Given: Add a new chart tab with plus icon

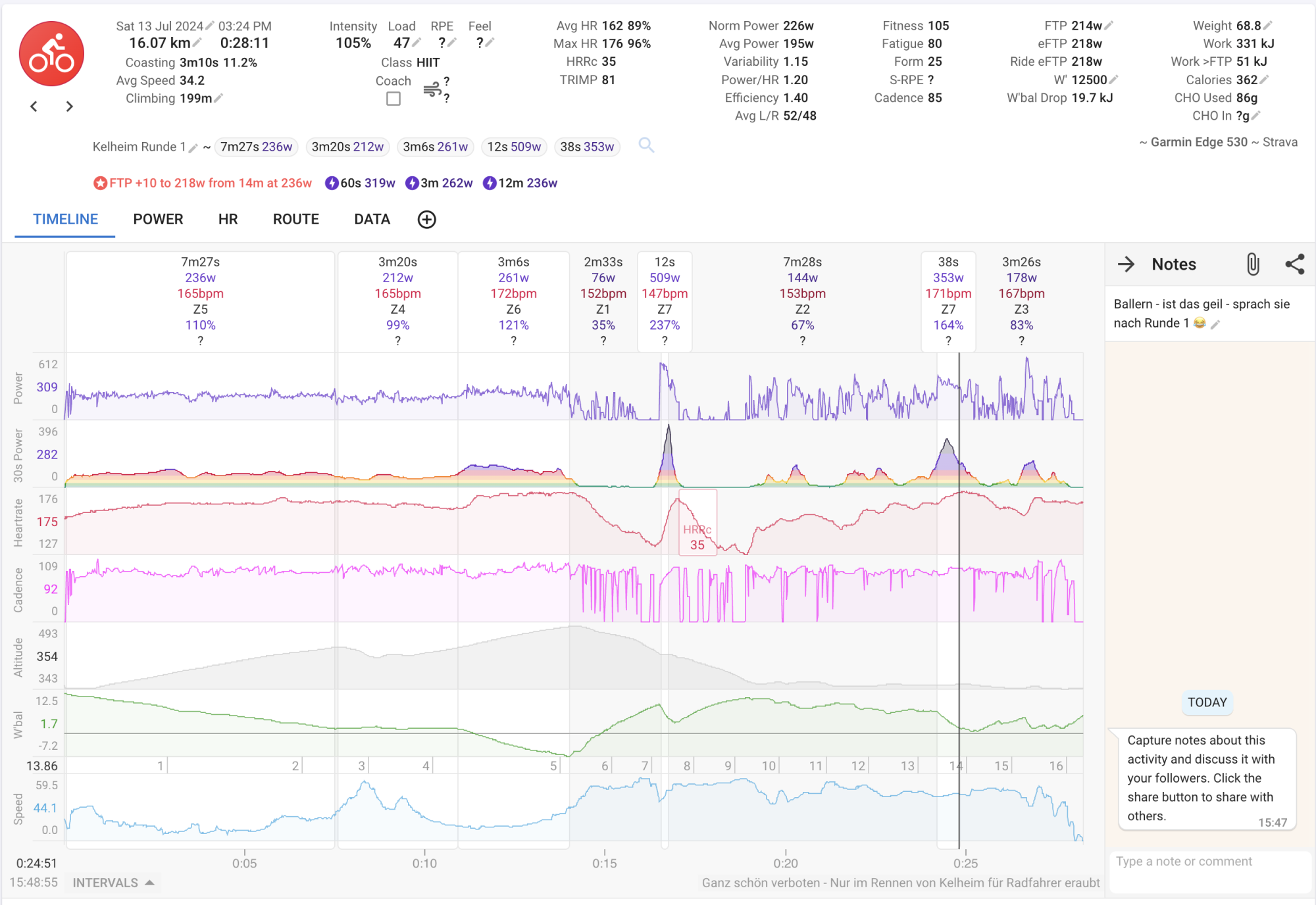Looking at the screenshot, I should (426, 220).
